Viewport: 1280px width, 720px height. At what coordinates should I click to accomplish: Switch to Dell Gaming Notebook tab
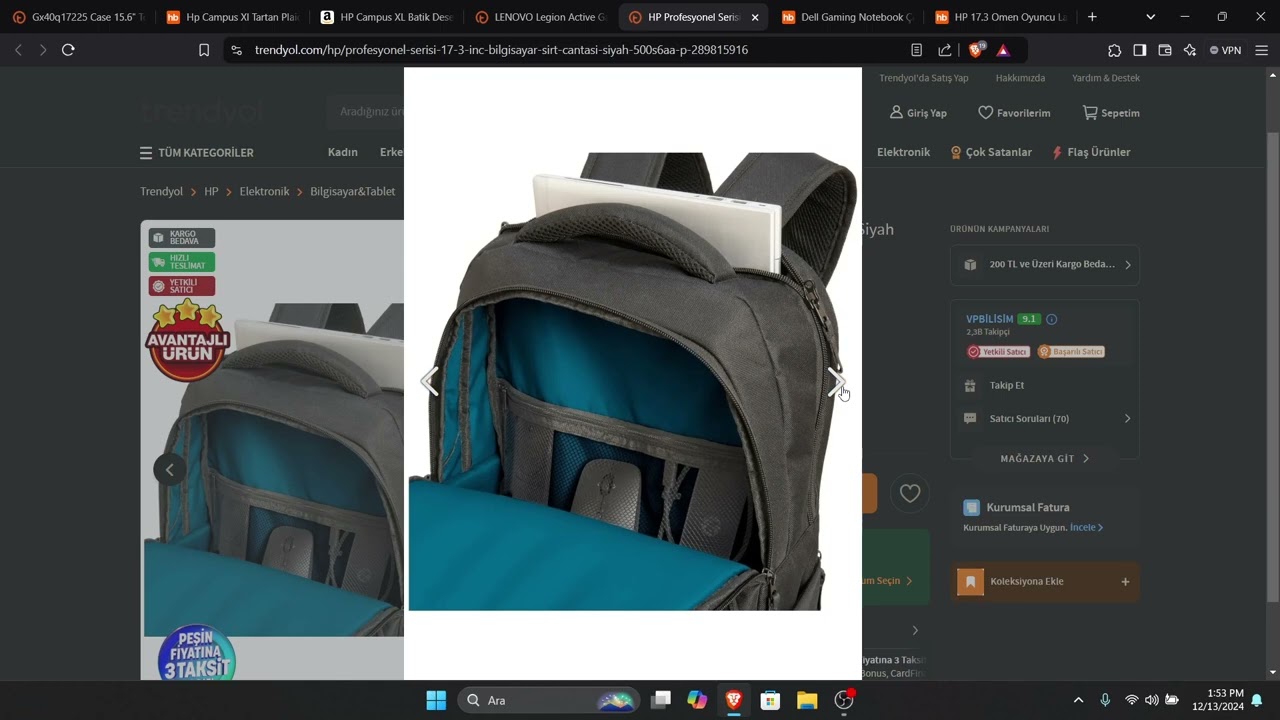pos(847,17)
